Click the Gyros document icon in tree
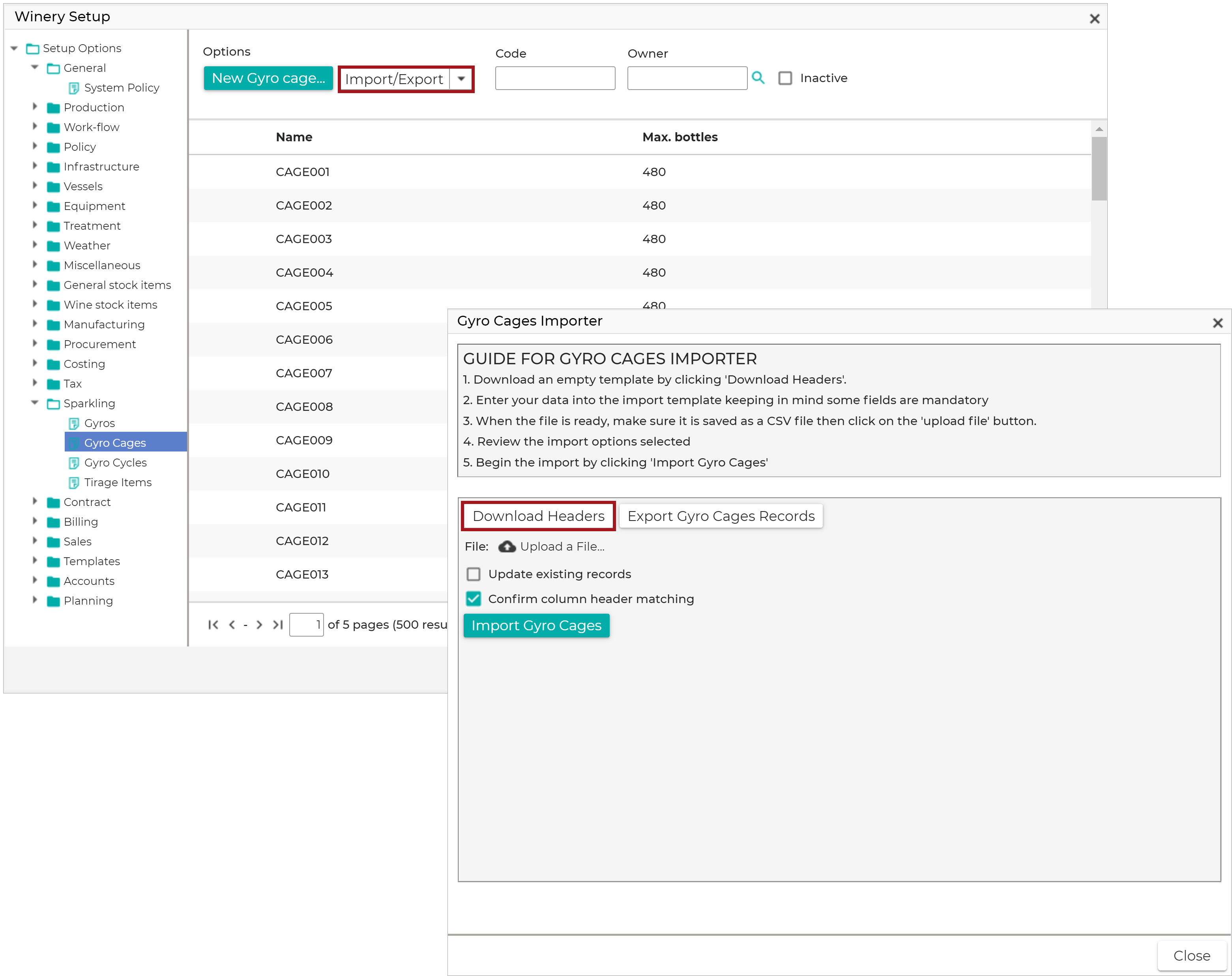The image size is (1232, 976). click(74, 423)
